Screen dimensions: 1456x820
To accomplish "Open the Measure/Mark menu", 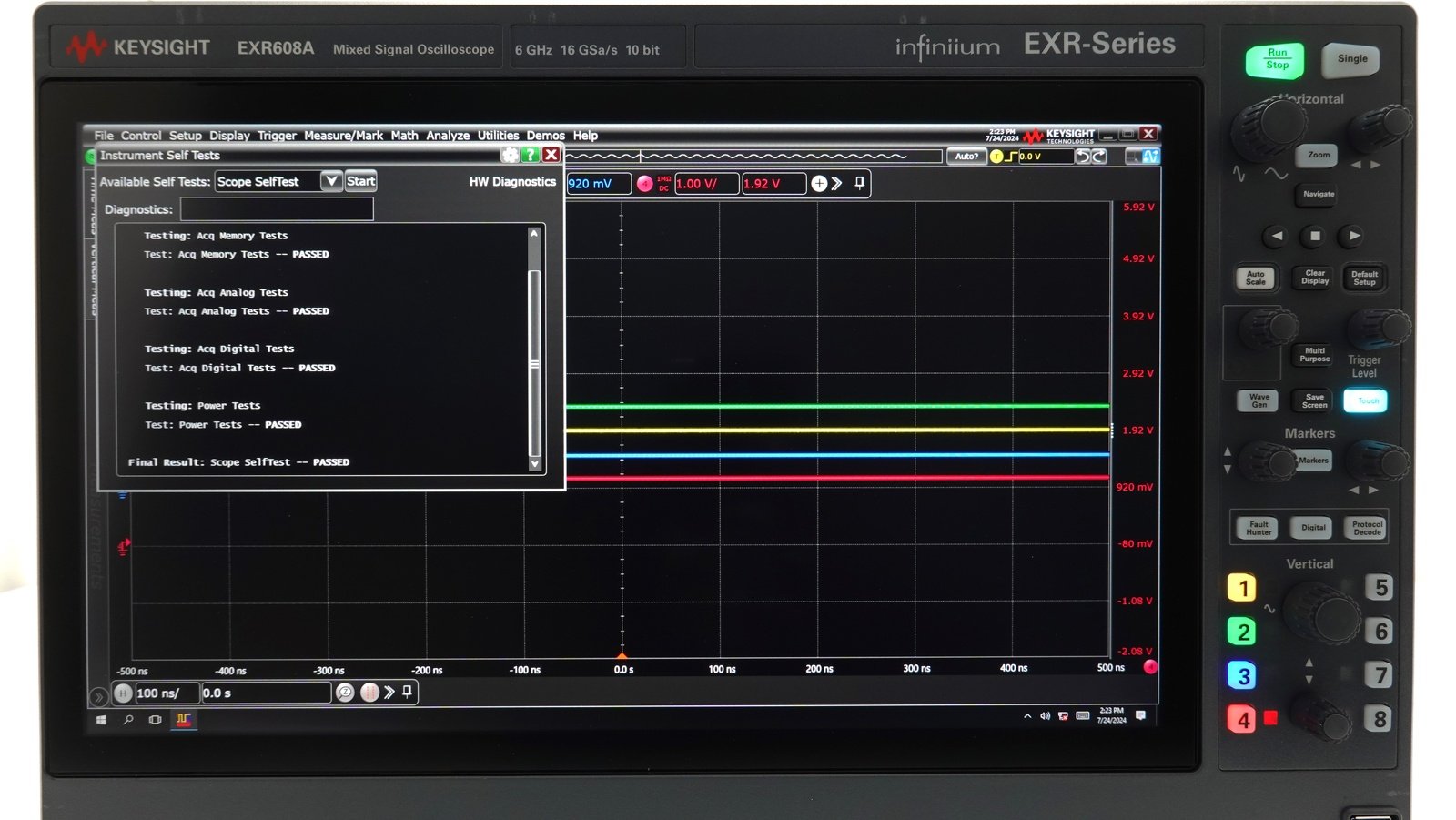I will pos(344,136).
